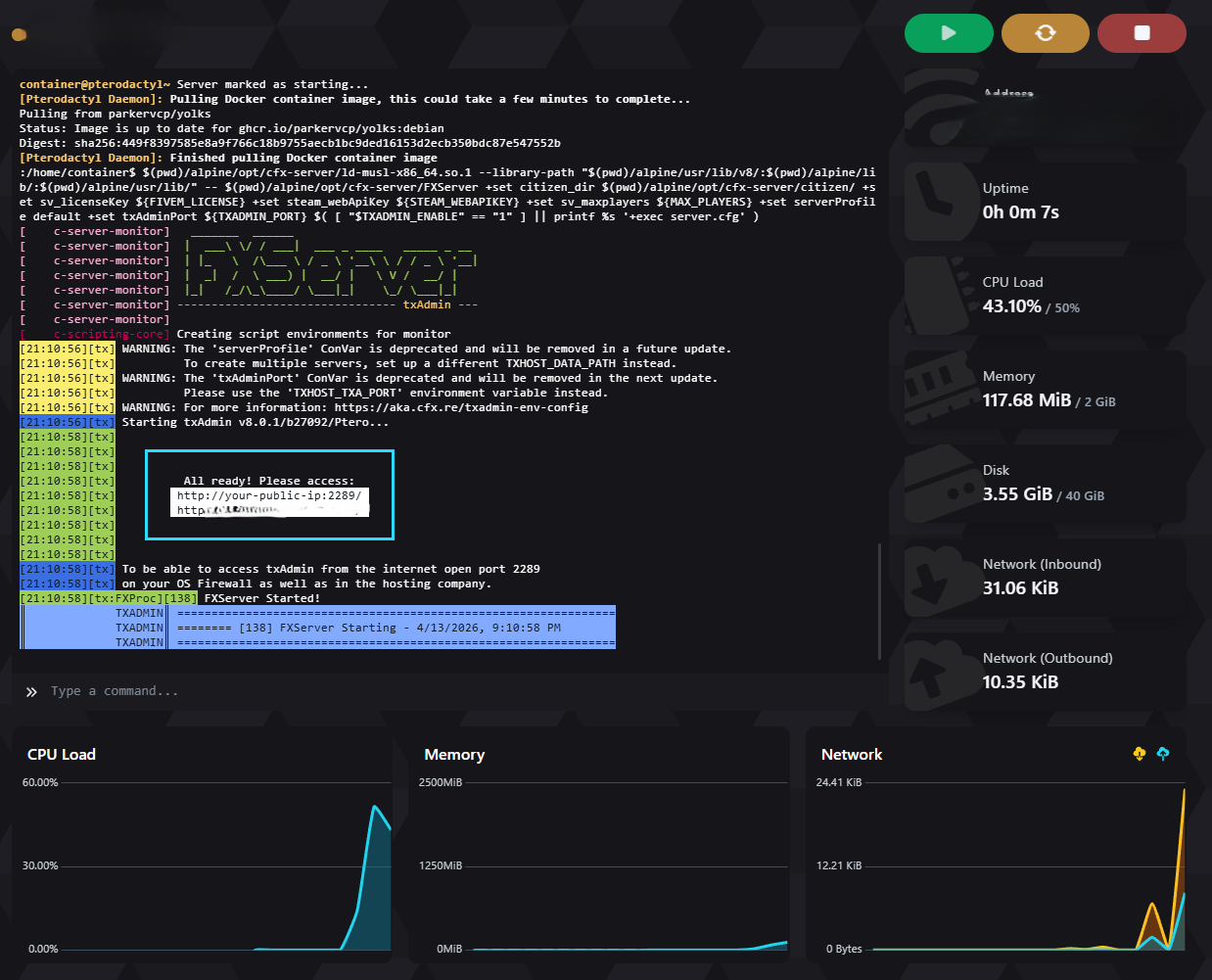Click the double chevron command prompt icon
1212x980 pixels.
(31, 692)
